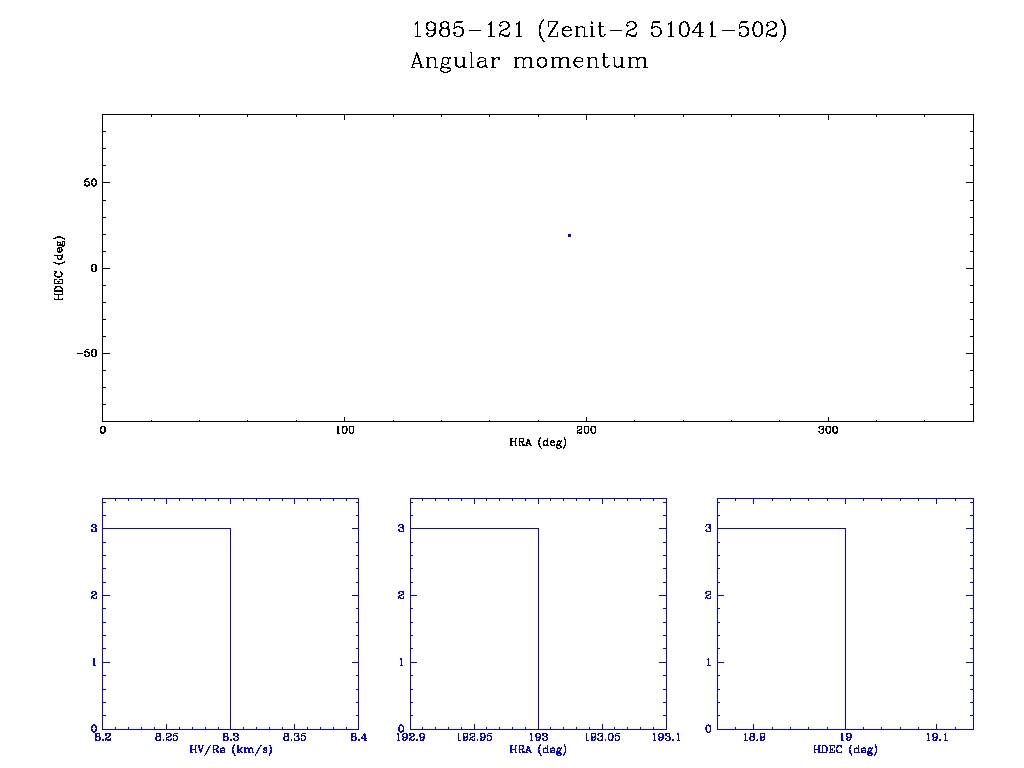The image size is (1024, 768).
Task: Click the blue "HDEC (deg)" label under the right histogram
Action: (x=845, y=749)
